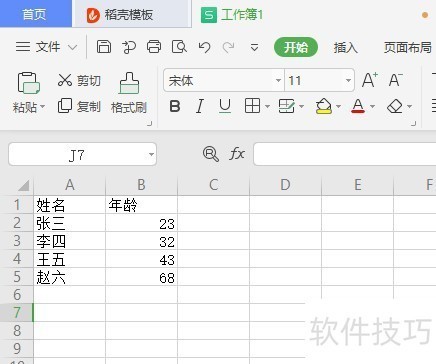
Task: Select row 7 header
Action: [17, 313]
